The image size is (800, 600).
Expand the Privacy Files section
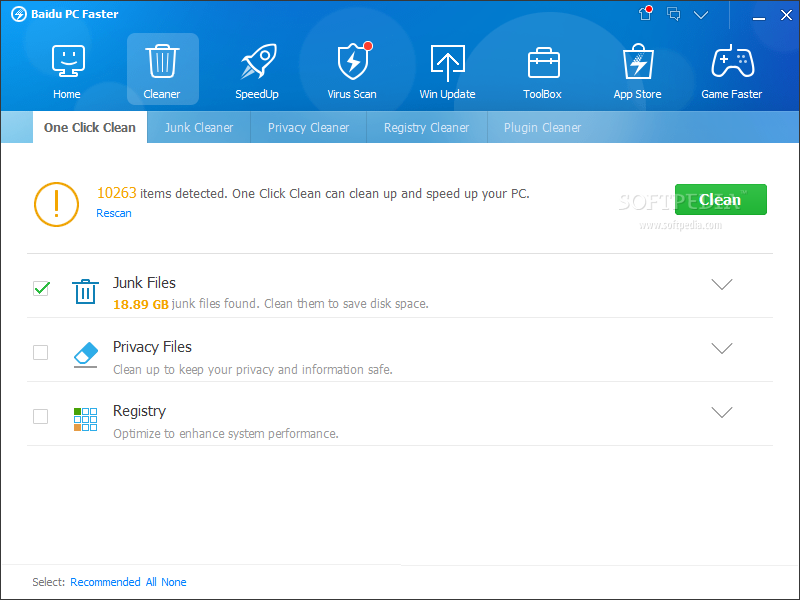click(721, 348)
